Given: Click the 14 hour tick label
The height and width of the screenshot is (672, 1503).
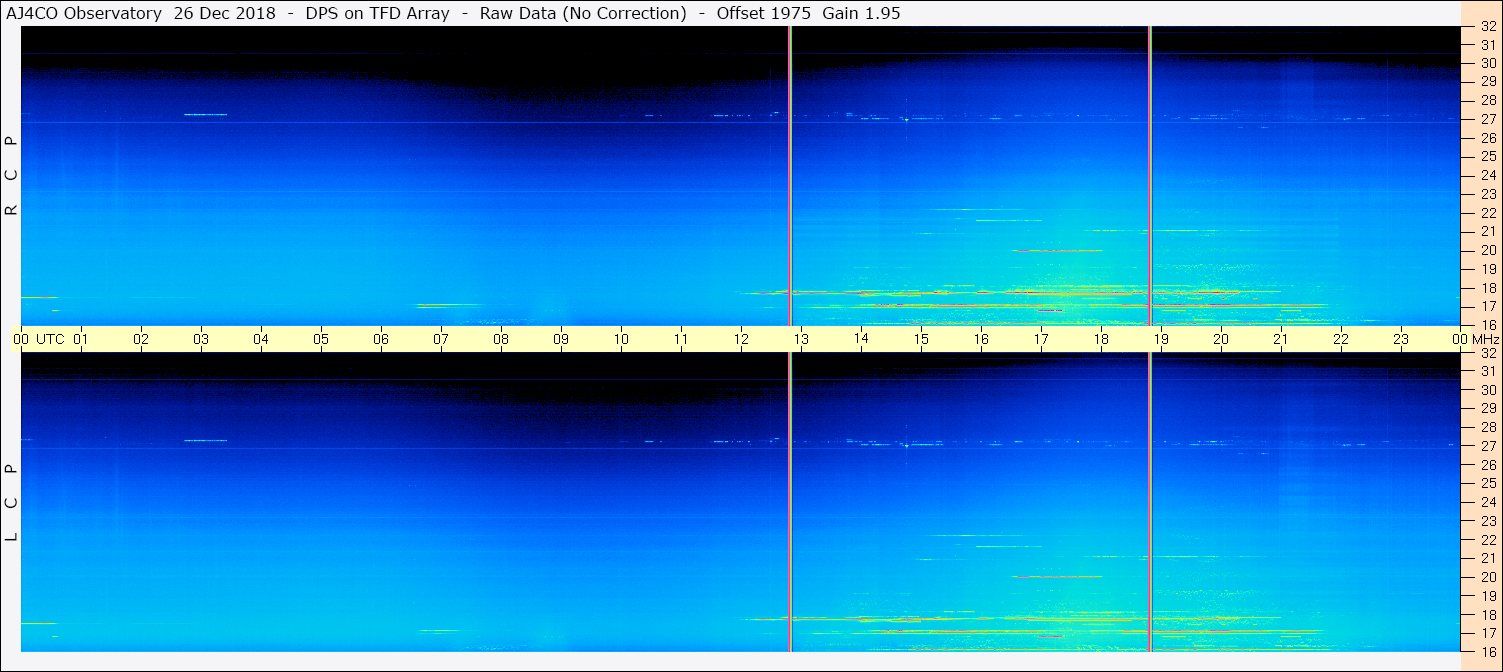Looking at the screenshot, I should (861, 339).
